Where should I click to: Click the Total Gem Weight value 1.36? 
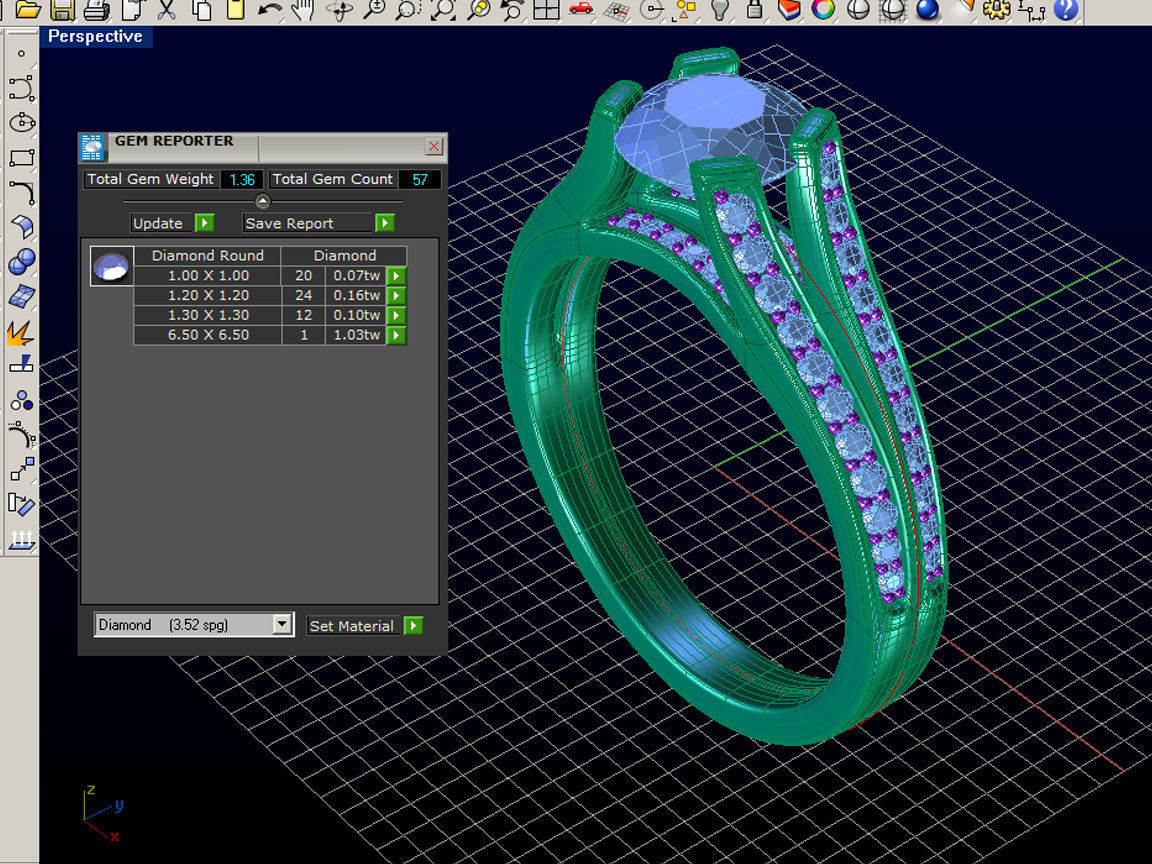242,179
